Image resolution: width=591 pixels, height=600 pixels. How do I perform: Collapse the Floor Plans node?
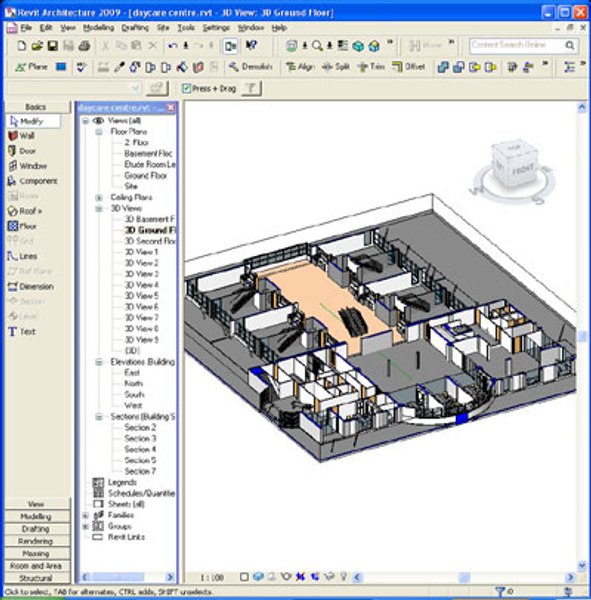99,132
